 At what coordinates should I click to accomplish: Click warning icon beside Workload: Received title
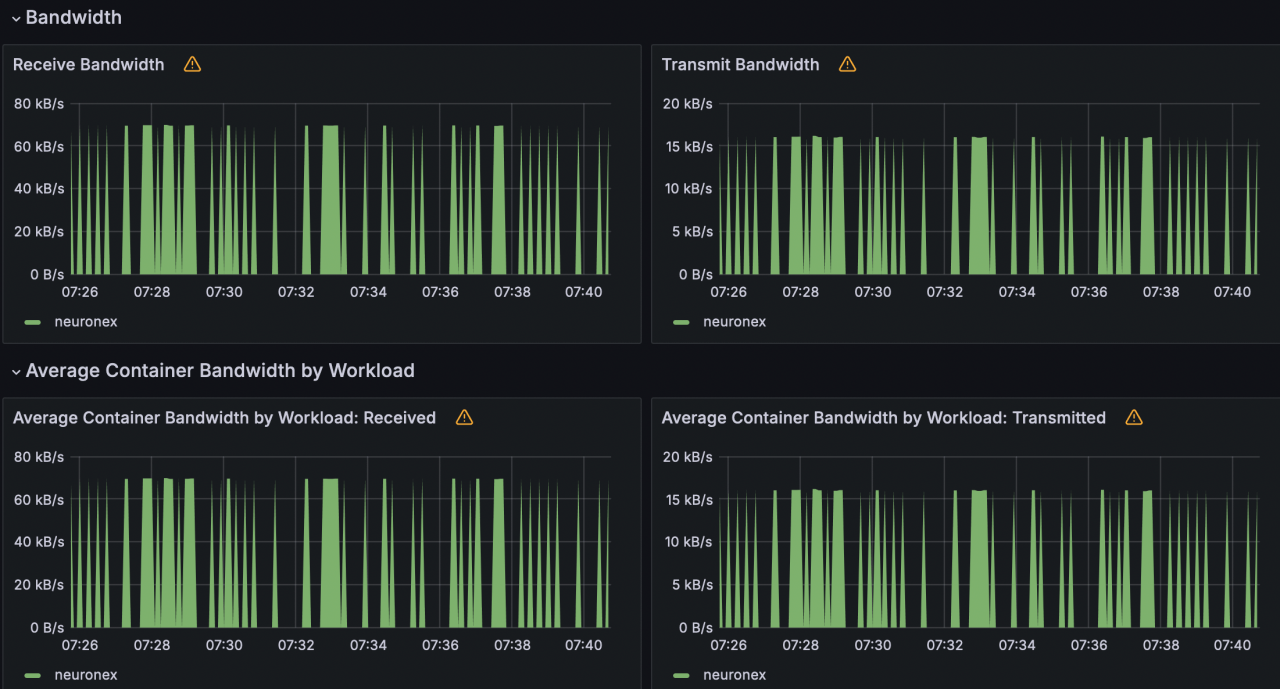coord(465,418)
